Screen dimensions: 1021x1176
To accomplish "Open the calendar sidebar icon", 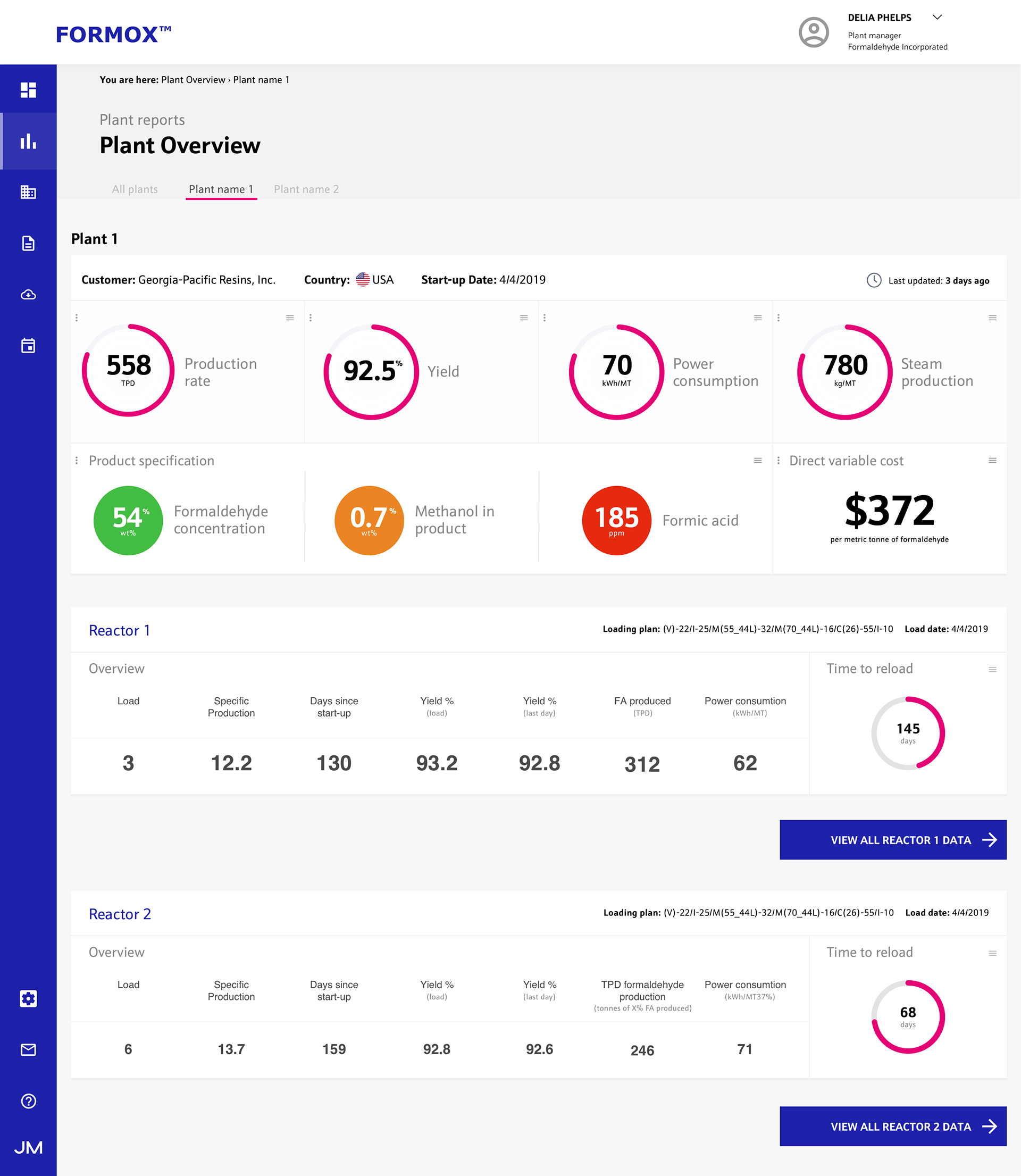I will pyautogui.click(x=28, y=345).
